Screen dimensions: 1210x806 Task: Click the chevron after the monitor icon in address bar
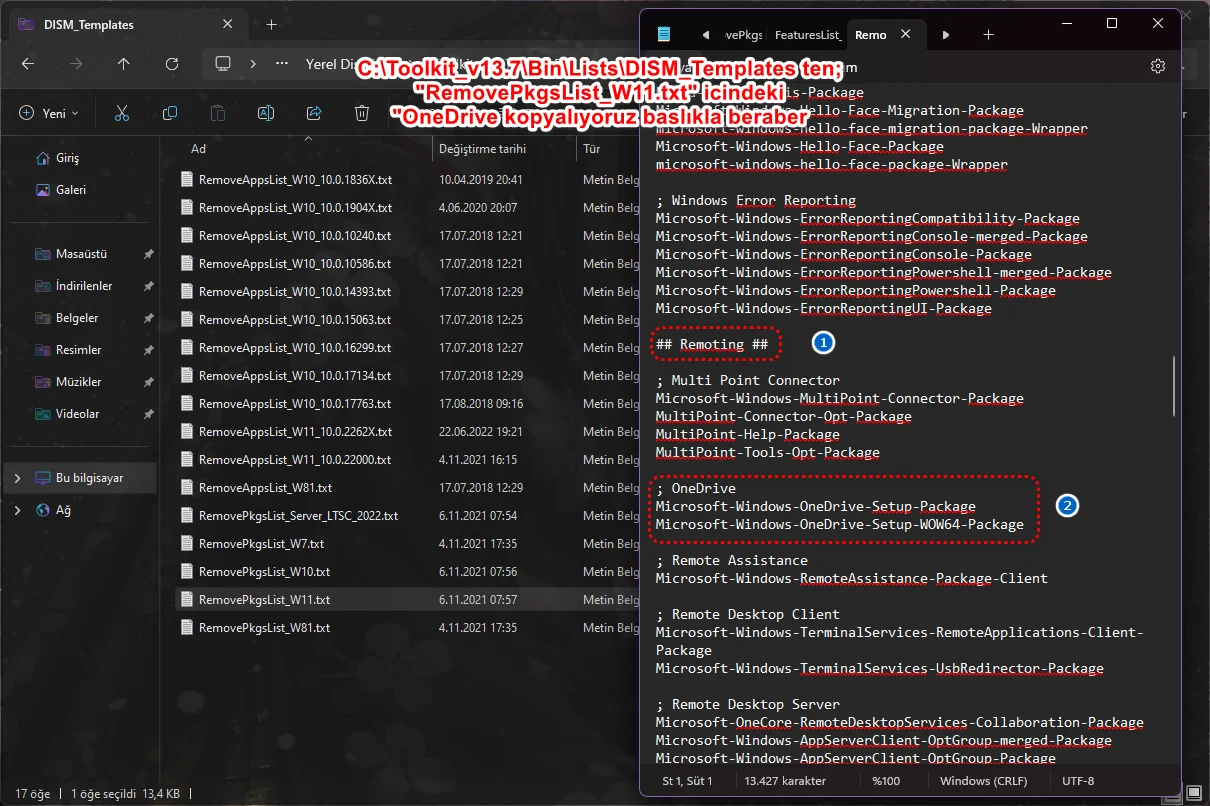[253, 63]
